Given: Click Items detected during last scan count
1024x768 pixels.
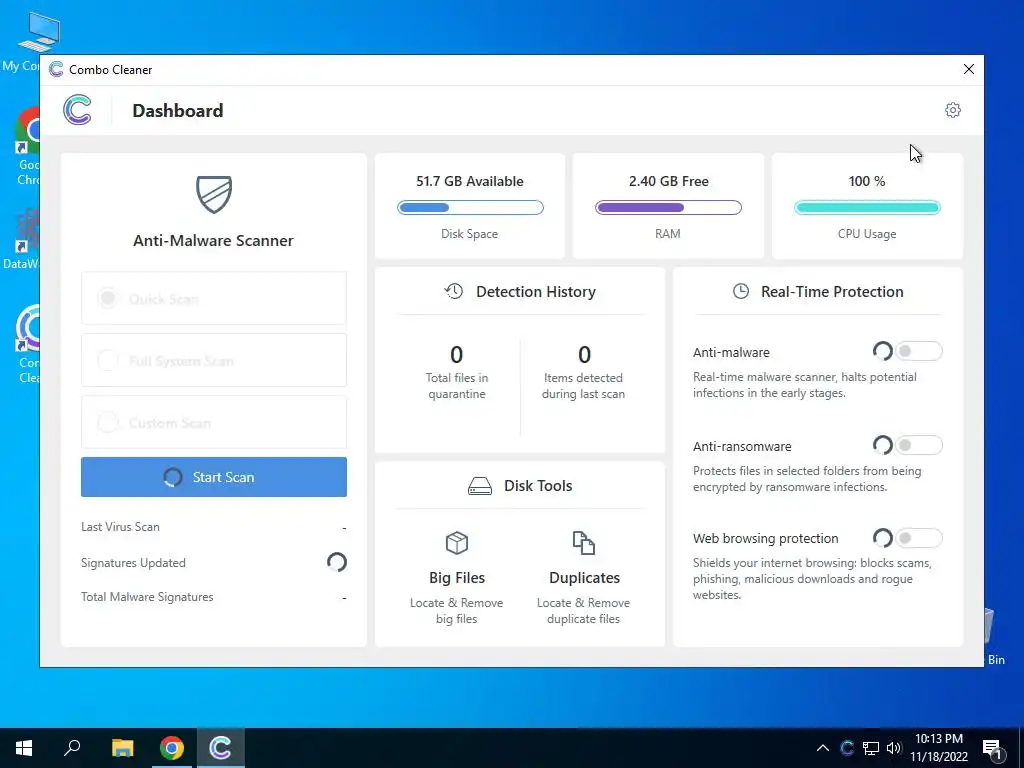Looking at the screenshot, I should coord(584,355).
